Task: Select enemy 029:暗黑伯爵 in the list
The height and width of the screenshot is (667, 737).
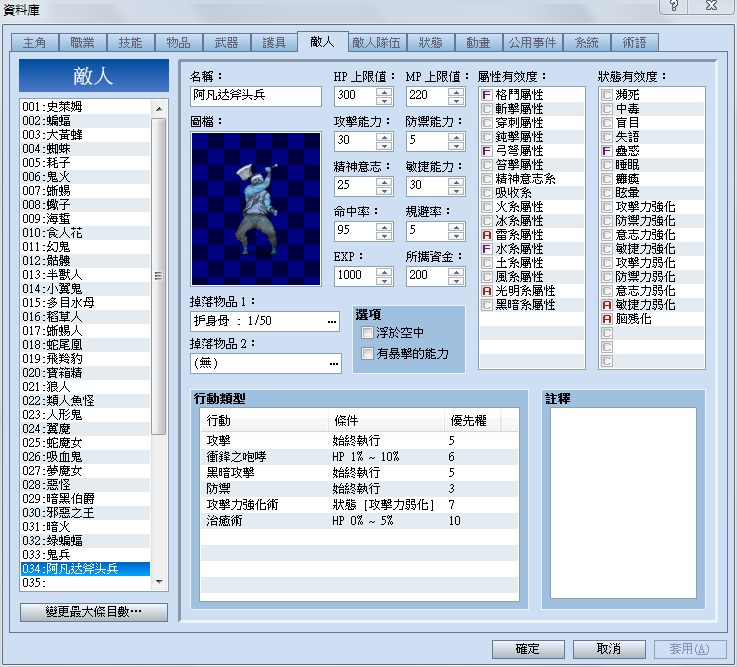Action: (86, 499)
